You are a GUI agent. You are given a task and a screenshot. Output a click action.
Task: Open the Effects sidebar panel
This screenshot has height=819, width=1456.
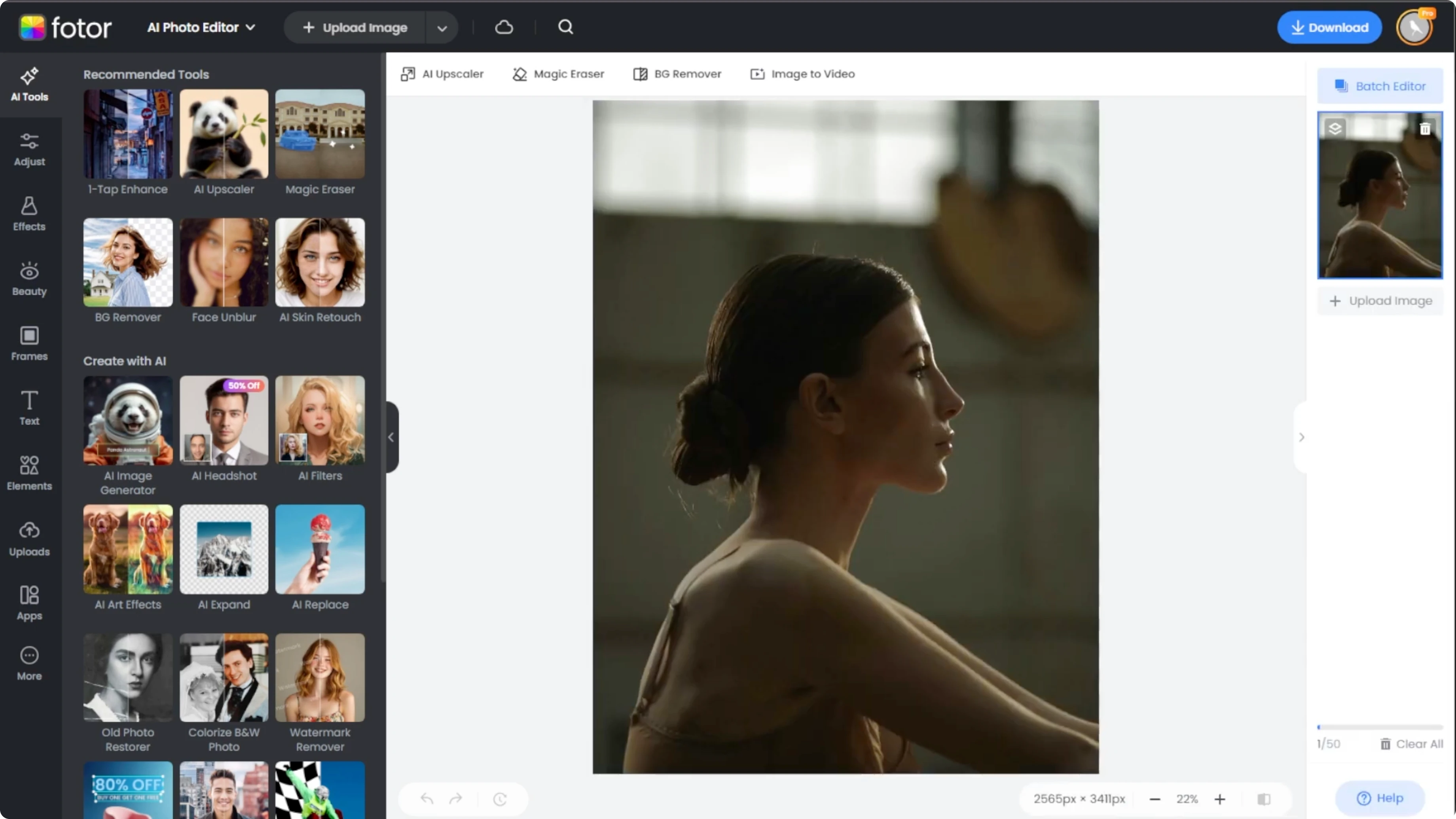coord(29,214)
